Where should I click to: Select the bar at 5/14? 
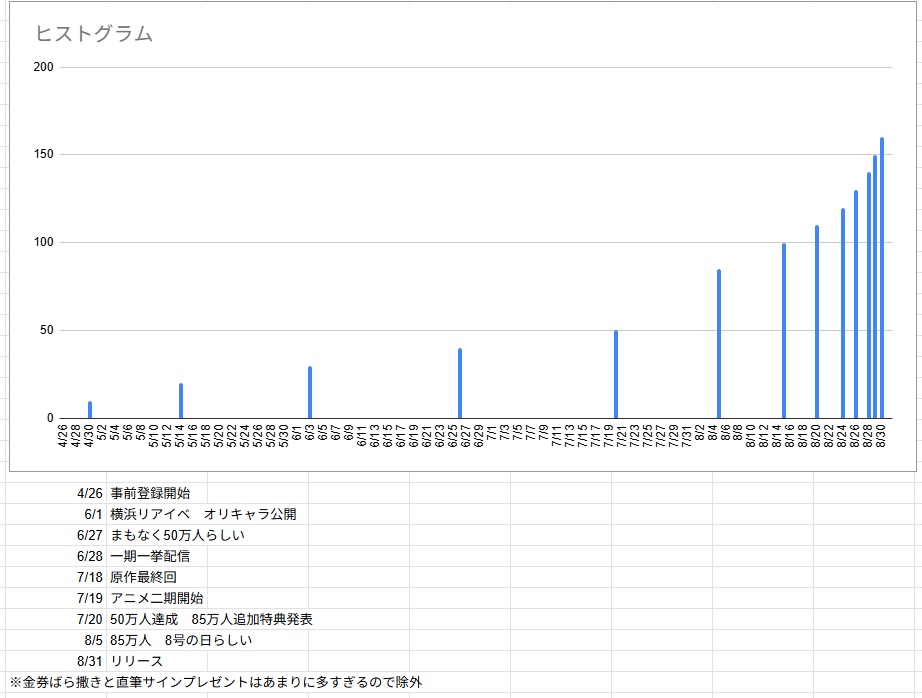point(181,401)
